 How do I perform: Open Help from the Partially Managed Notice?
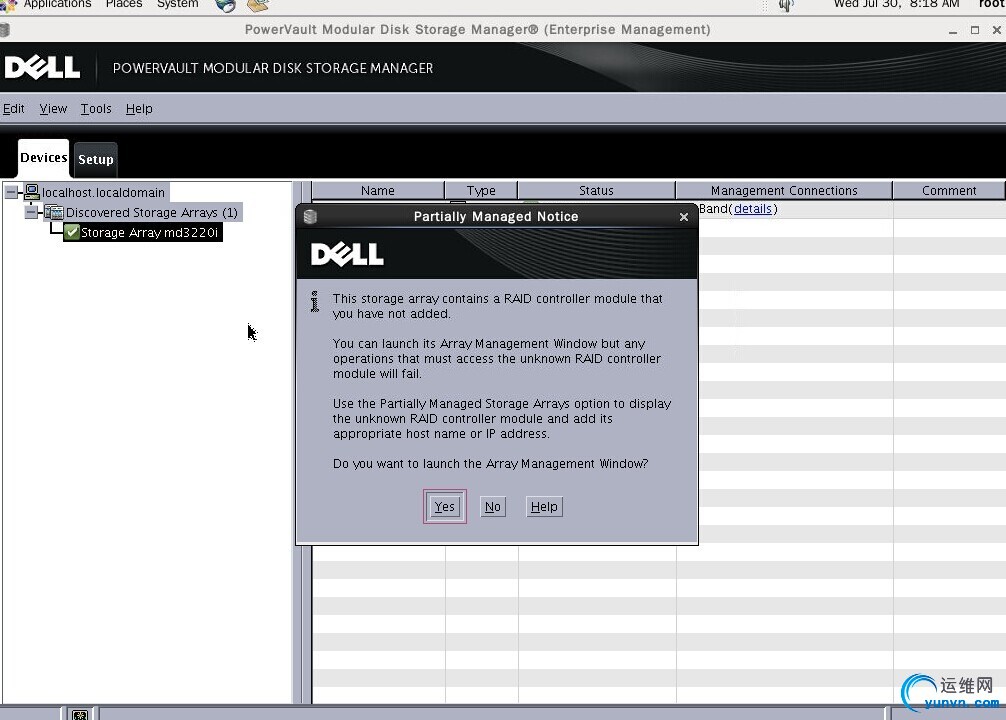pyautogui.click(x=544, y=506)
